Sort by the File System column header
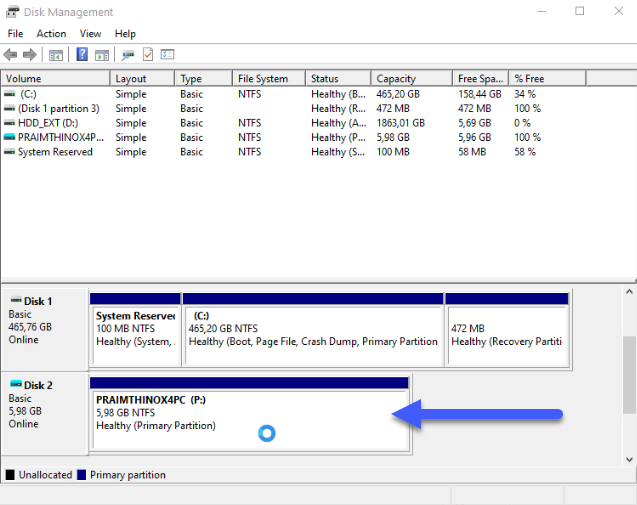The image size is (637, 505). pyautogui.click(x=269, y=78)
